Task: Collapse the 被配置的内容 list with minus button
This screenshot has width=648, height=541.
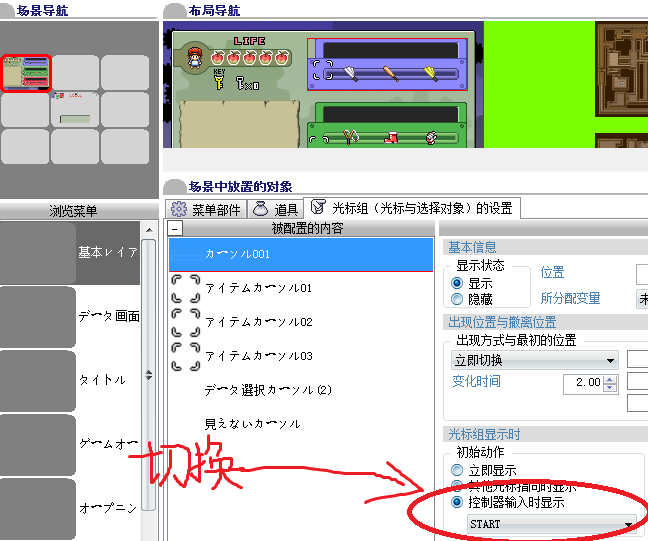Action: coord(175,228)
